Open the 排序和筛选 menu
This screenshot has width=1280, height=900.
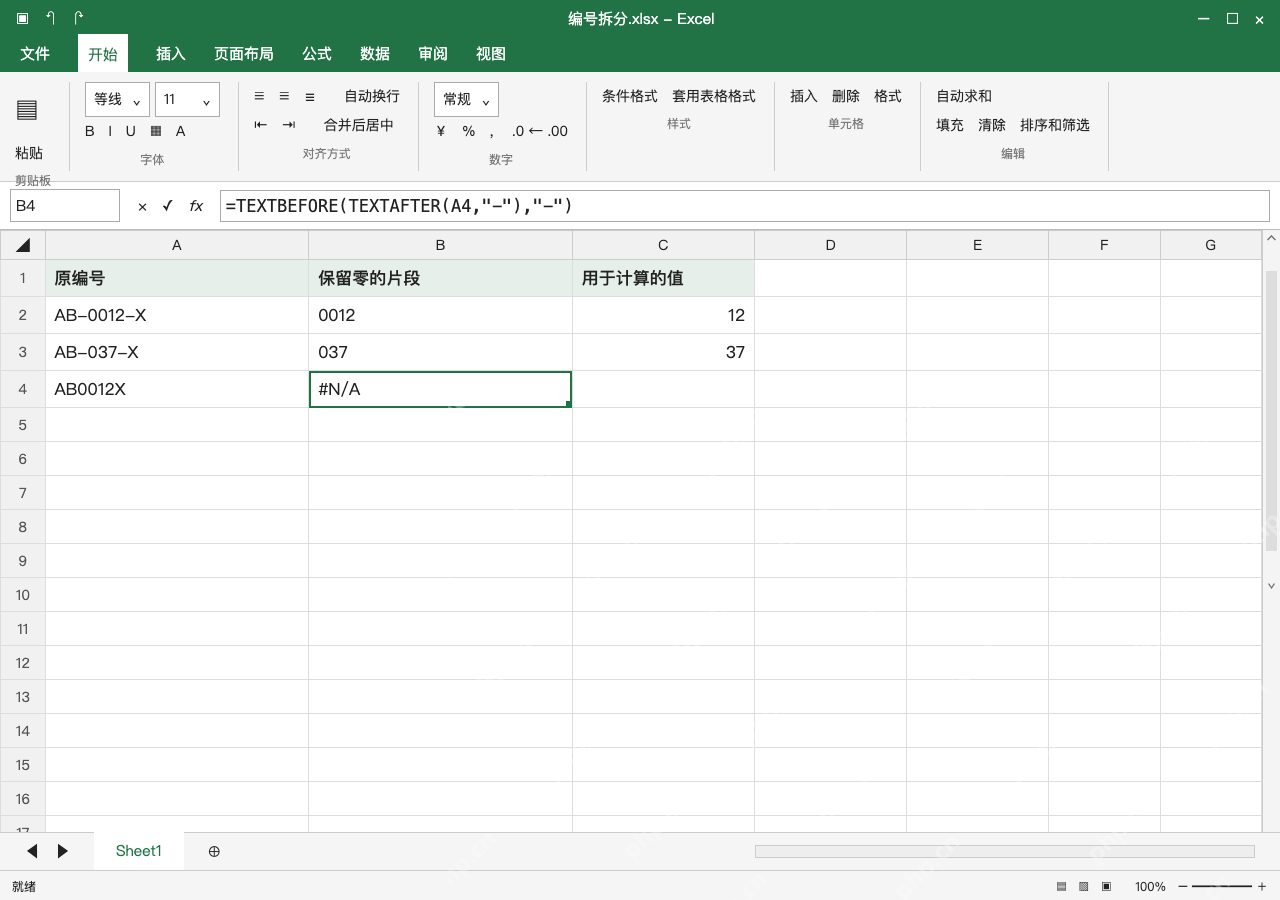pyautogui.click(x=1055, y=125)
